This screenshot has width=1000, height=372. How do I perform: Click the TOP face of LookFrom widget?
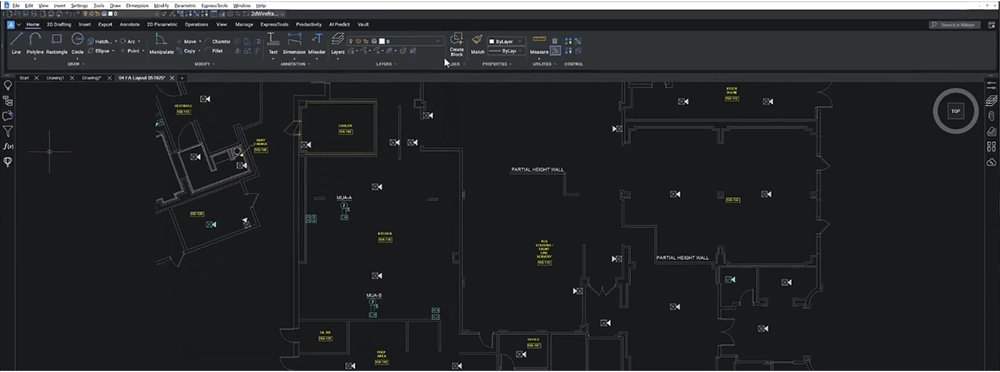pyautogui.click(x=955, y=111)
